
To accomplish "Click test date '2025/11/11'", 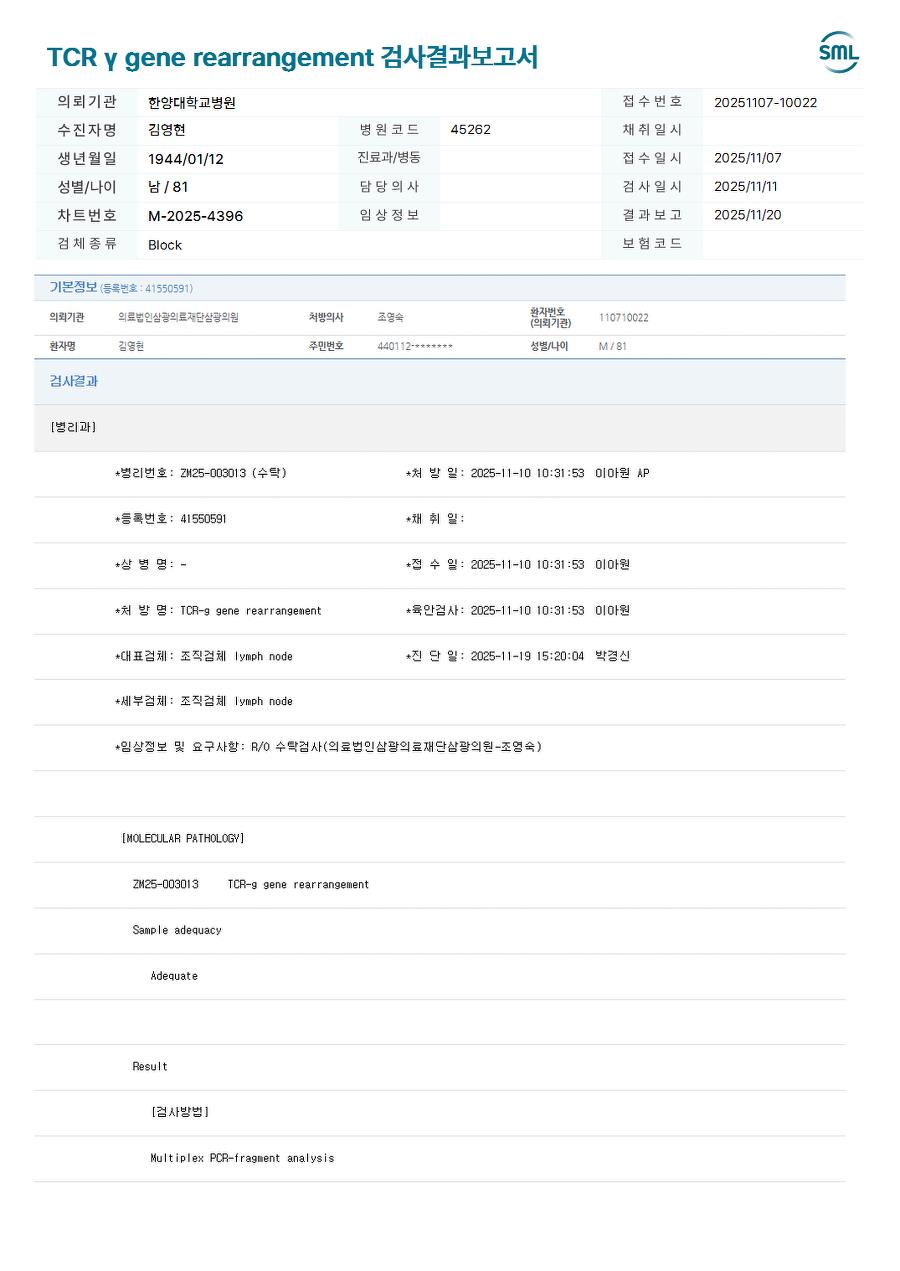I will [745, 186].
